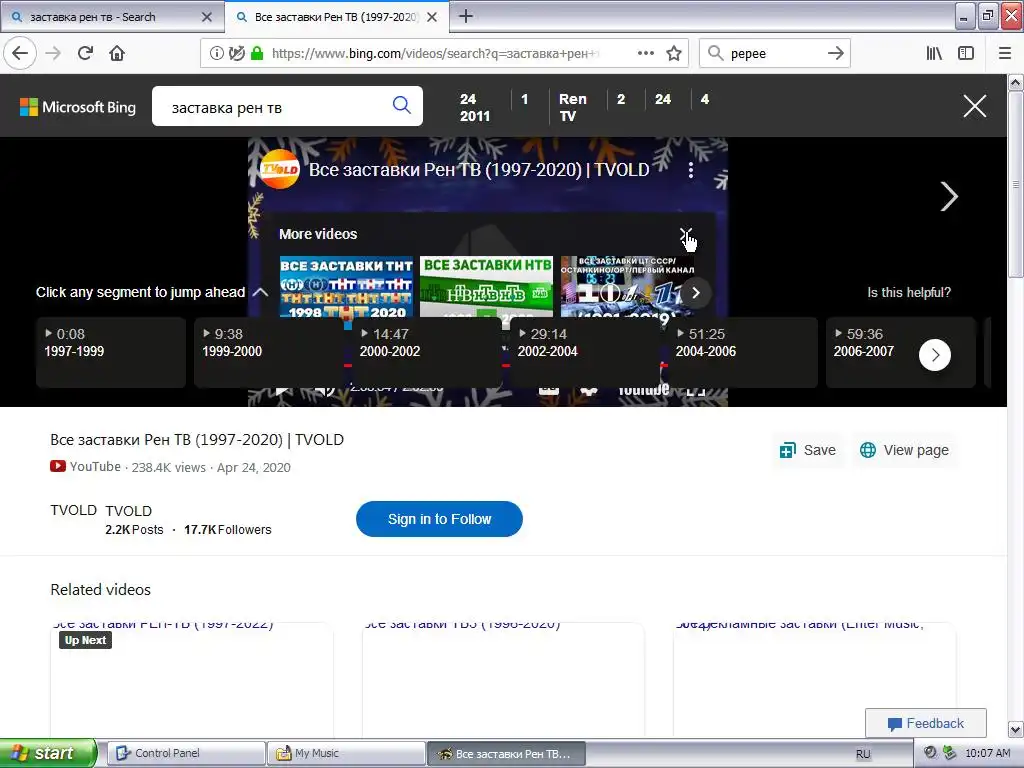Open page actions three-dot menu in address bar

pos(646,54)
